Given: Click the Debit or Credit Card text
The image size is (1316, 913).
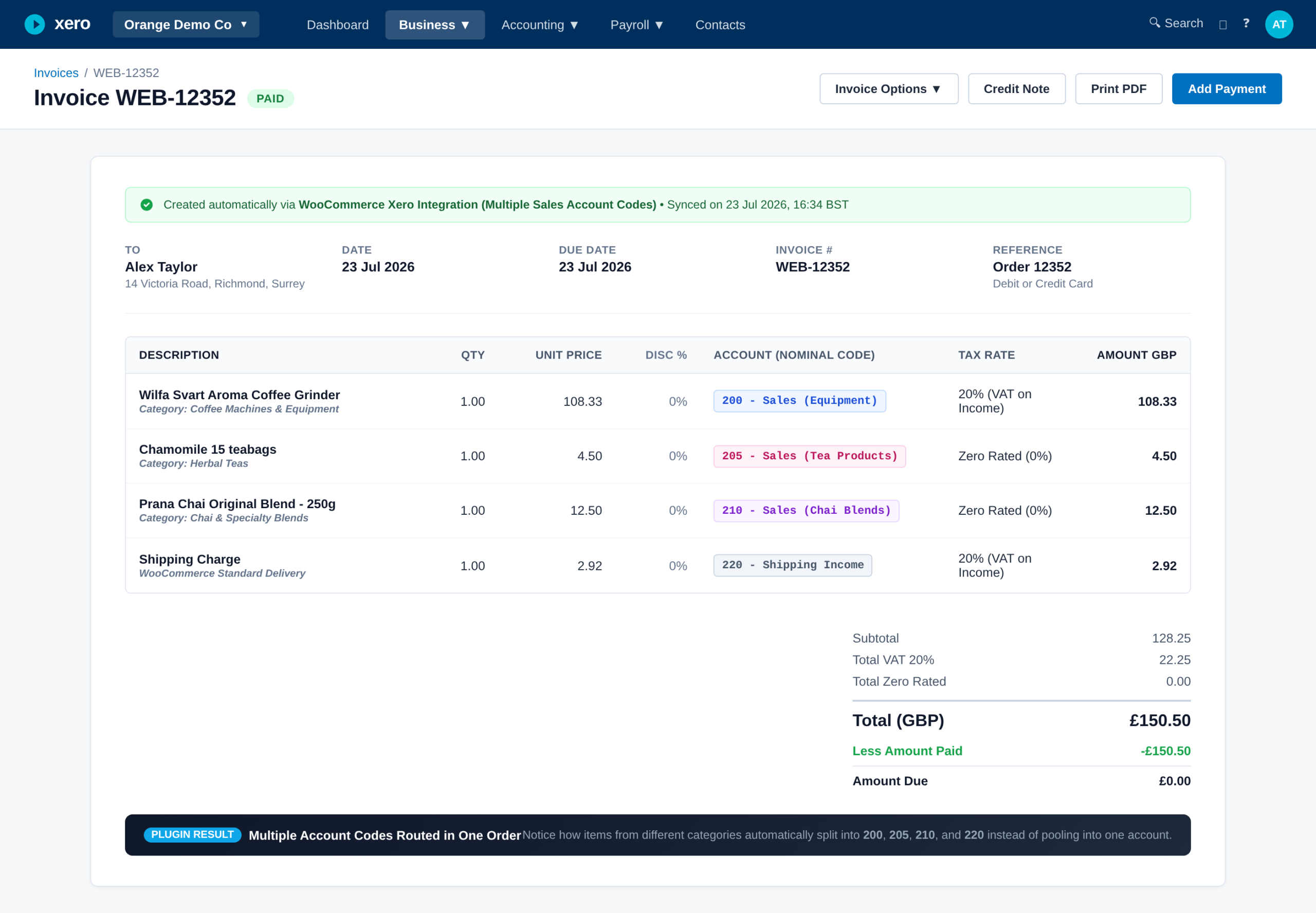Looking at the screenshot, I should click(1043, 284).
